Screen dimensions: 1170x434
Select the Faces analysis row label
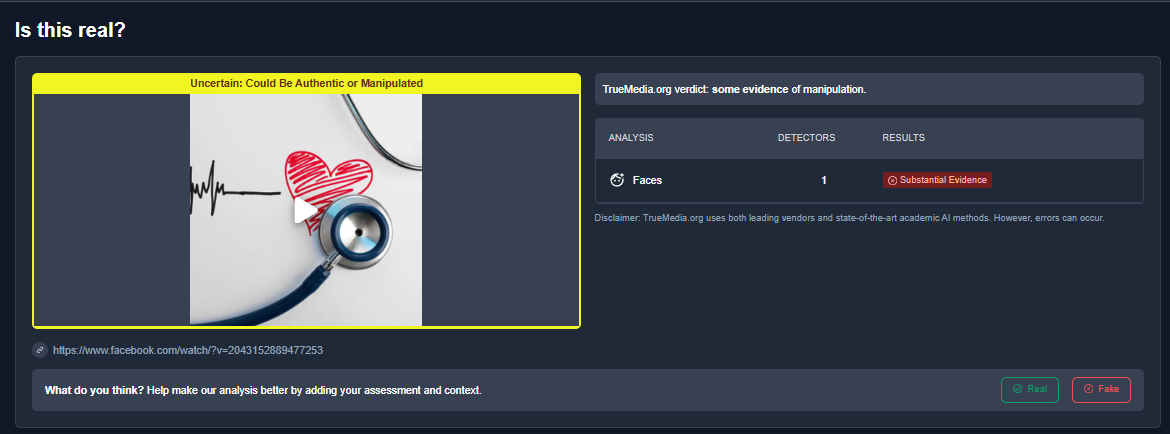pyautogui.click(x=647, y=180)
